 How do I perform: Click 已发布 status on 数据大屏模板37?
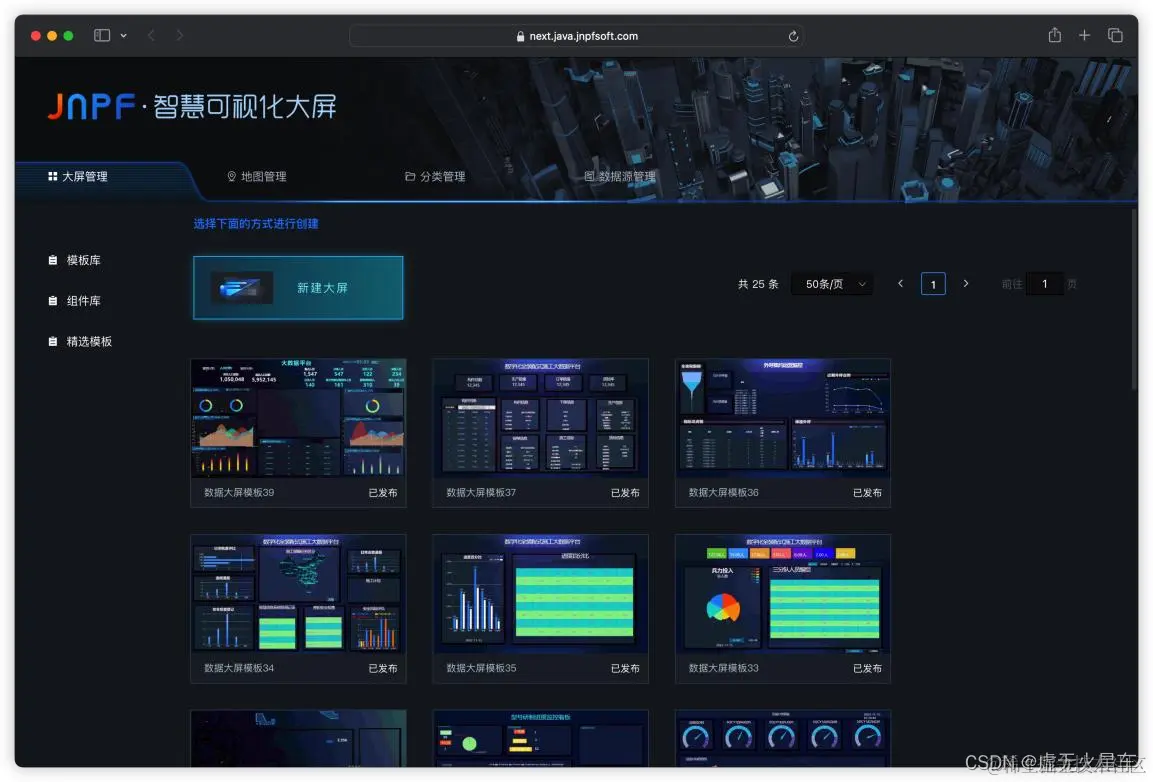coord(625,493)
